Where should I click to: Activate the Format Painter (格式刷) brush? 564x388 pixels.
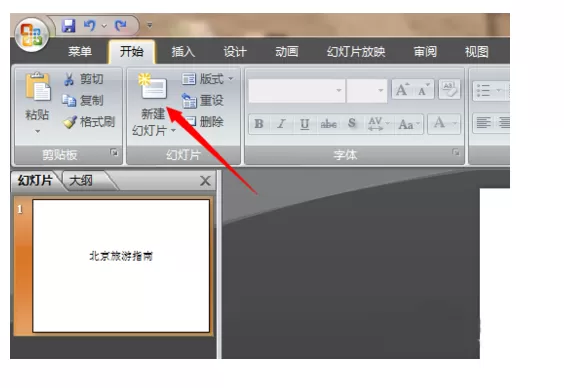[x=89, y=122]
